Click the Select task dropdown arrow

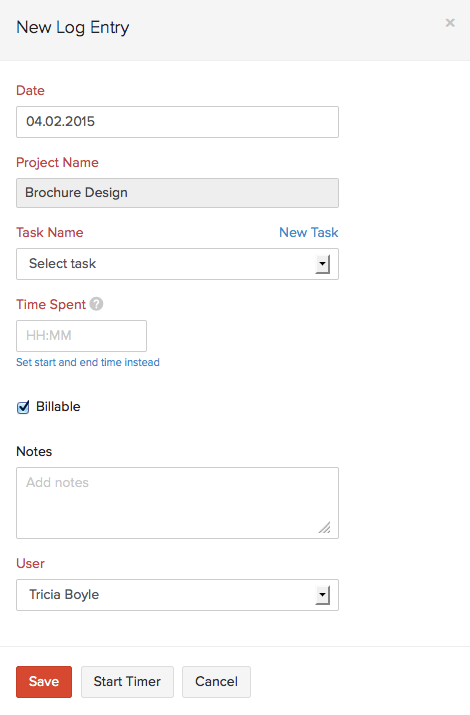[x=322, y=264]
